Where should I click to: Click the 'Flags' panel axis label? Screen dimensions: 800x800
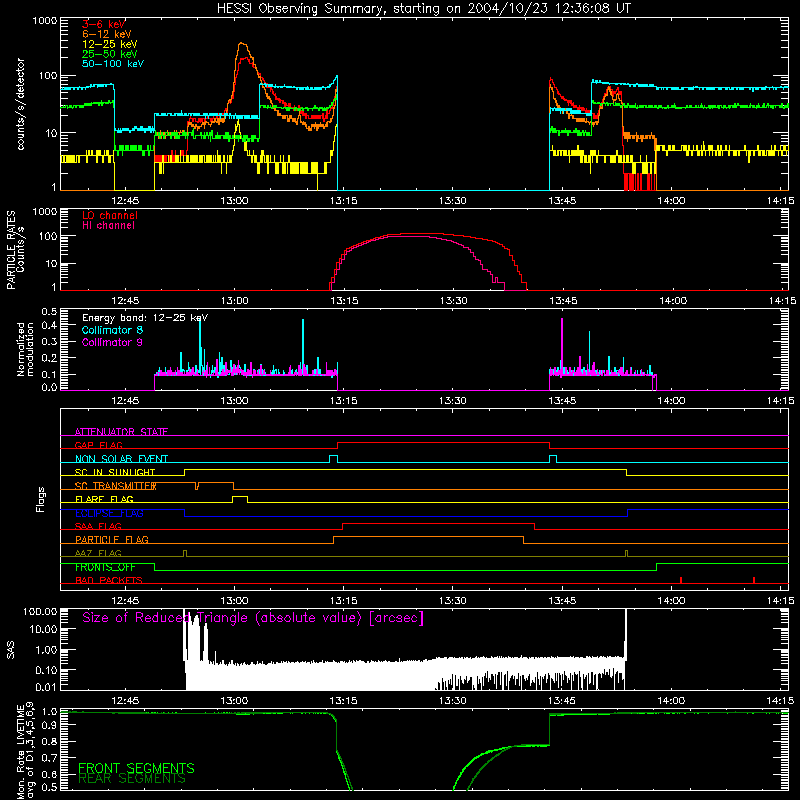coord(41,499)
